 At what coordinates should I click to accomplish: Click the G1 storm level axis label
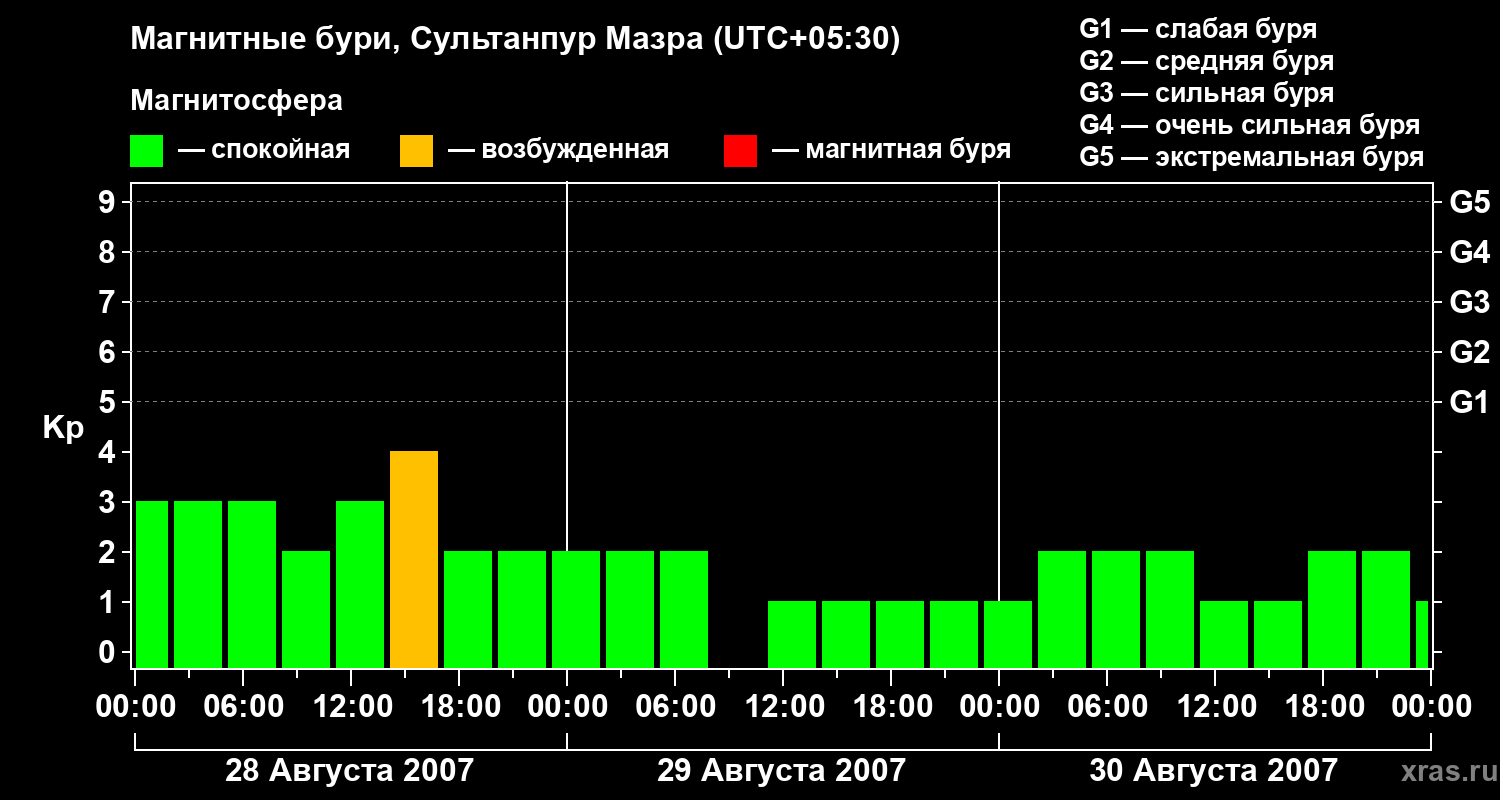(1470, 403)
